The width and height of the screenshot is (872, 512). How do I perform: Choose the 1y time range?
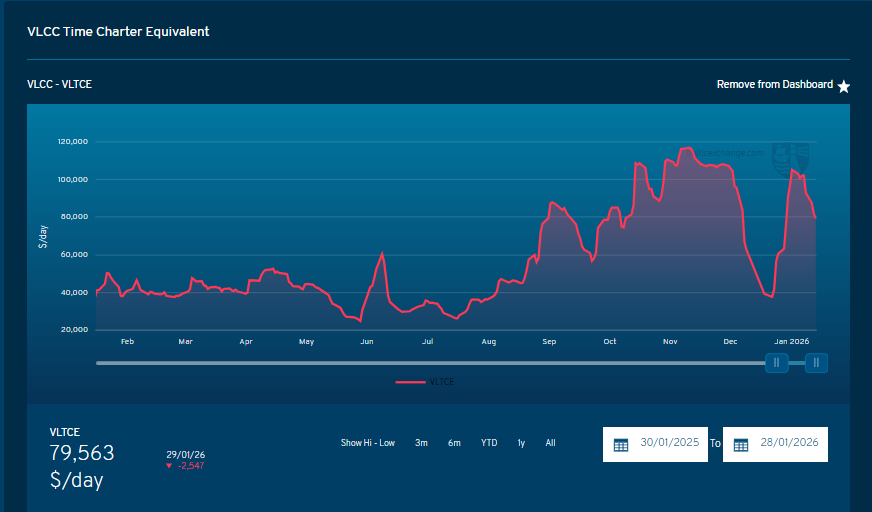click(521, 443)
